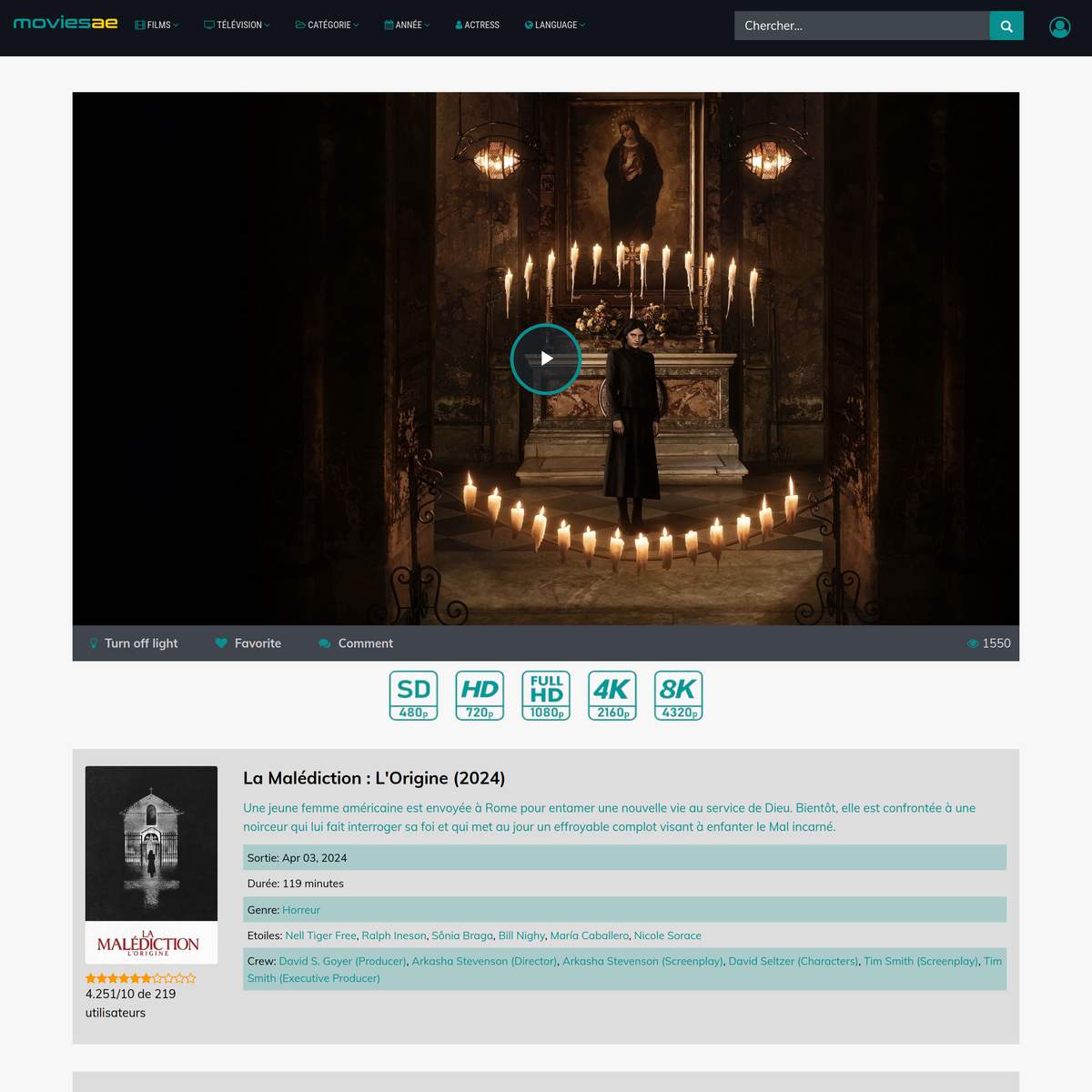Toggle Turn off light
Viewport: 1092px width, 1092px height.
tap(133, 643)
